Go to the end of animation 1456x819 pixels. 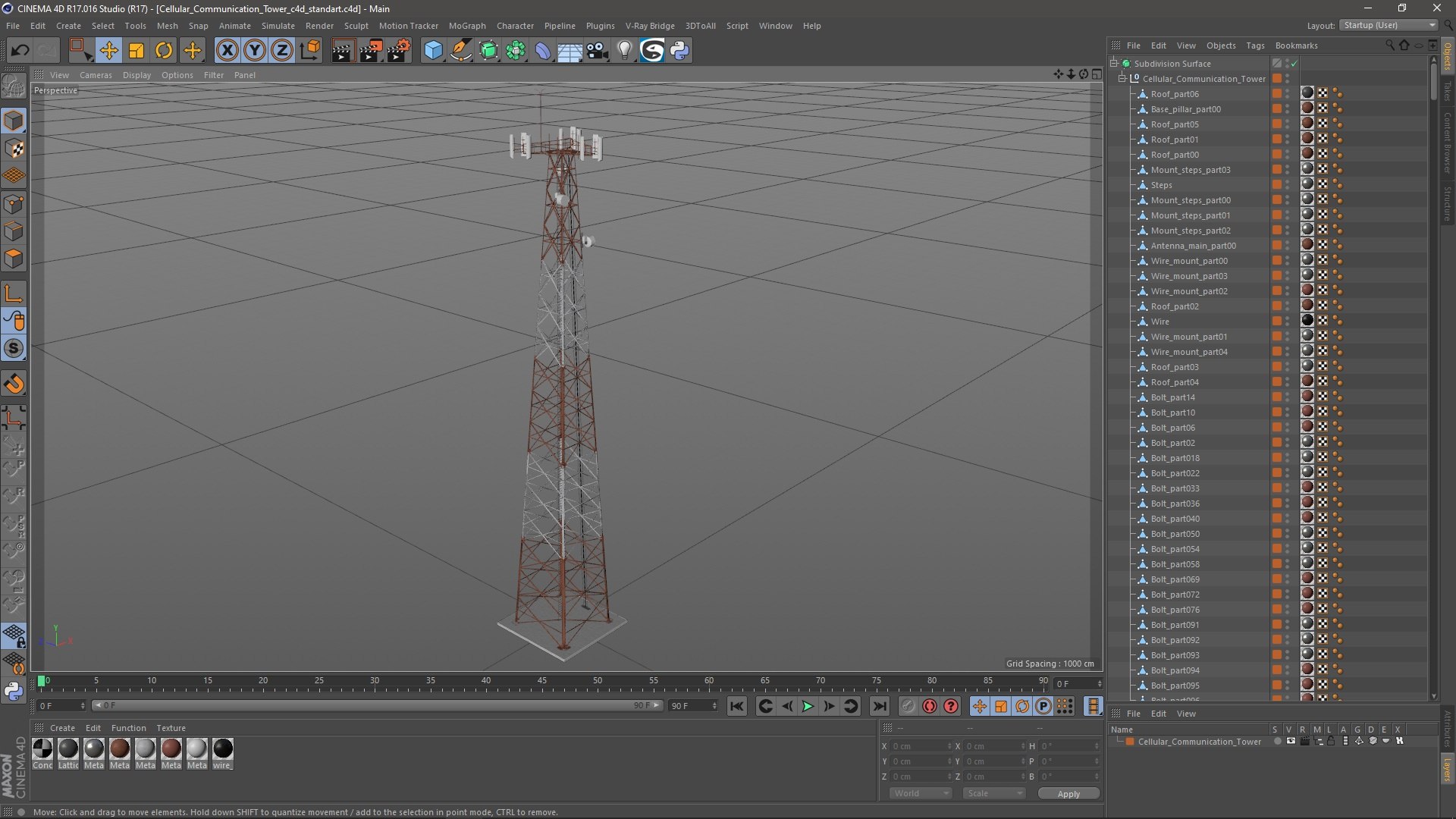coord(879,706)
